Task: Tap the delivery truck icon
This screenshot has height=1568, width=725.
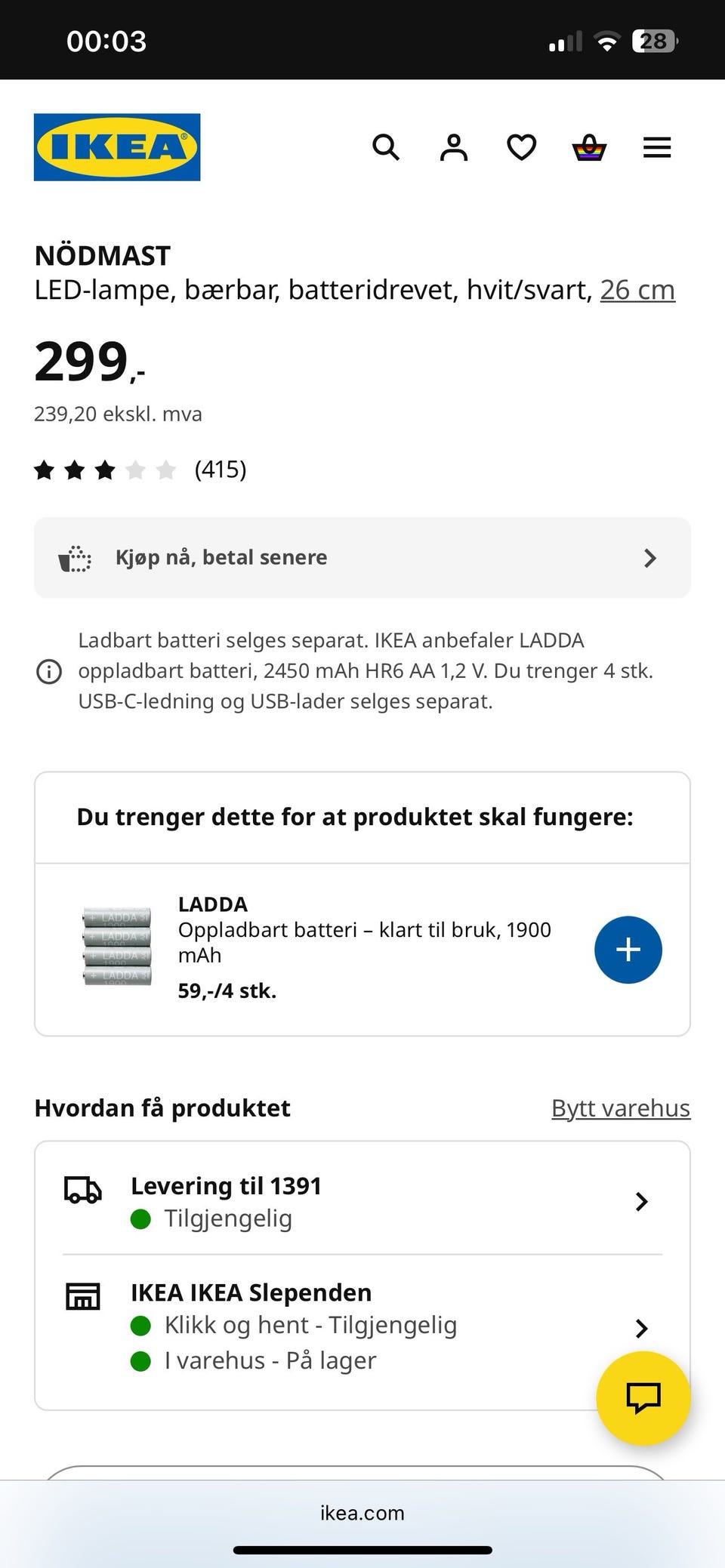Action: pyautogui.click(x=82, y=1189)
